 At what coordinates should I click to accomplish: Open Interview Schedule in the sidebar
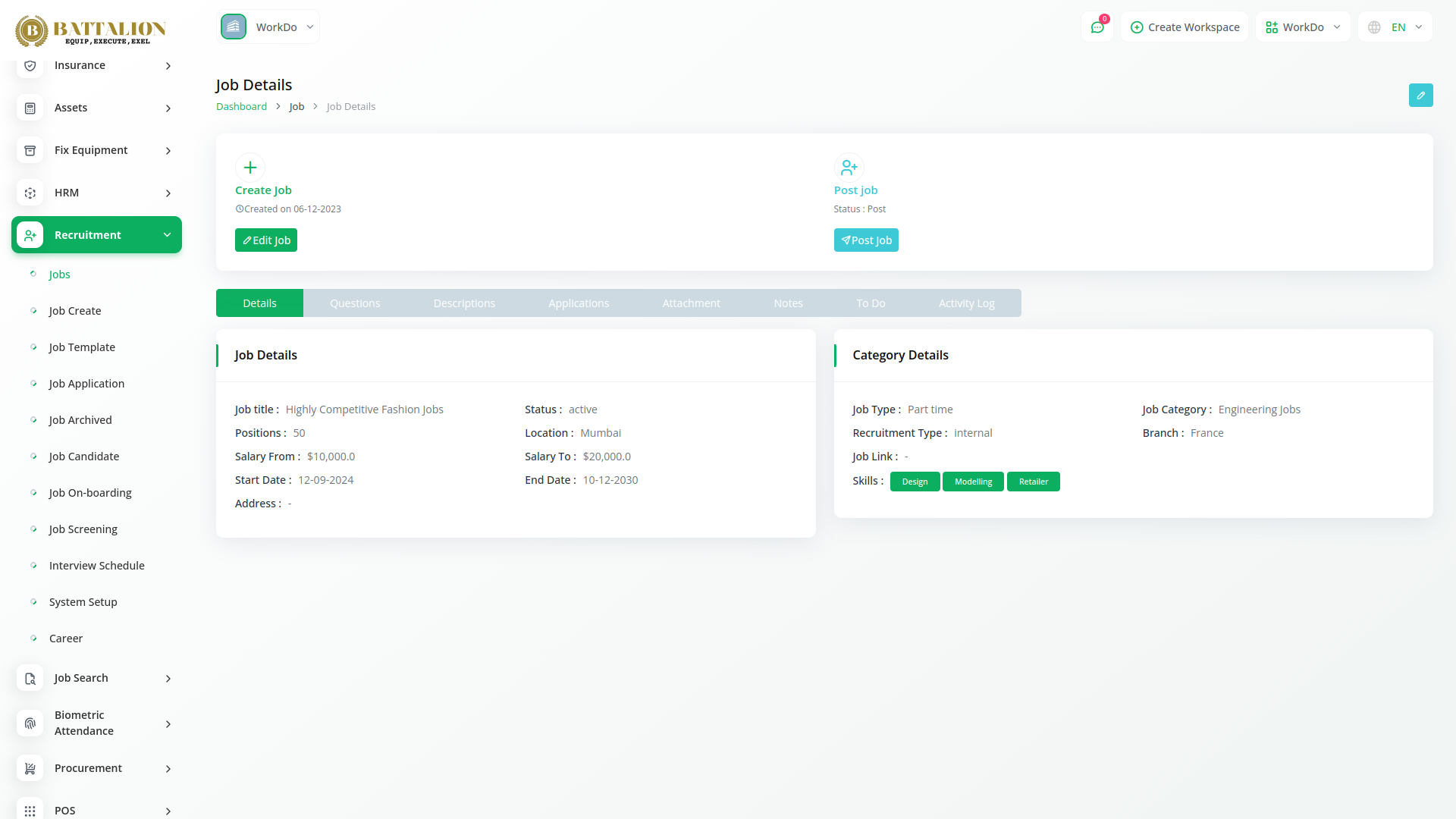click(96, 566)
